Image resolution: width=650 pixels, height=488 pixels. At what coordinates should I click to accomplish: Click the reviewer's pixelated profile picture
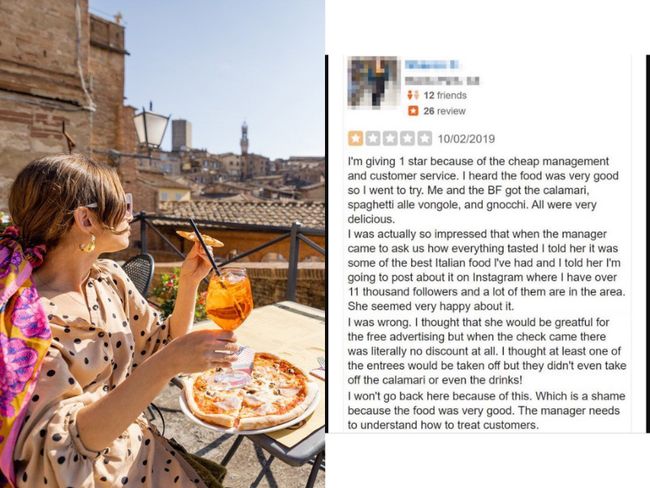click(374, 83)
